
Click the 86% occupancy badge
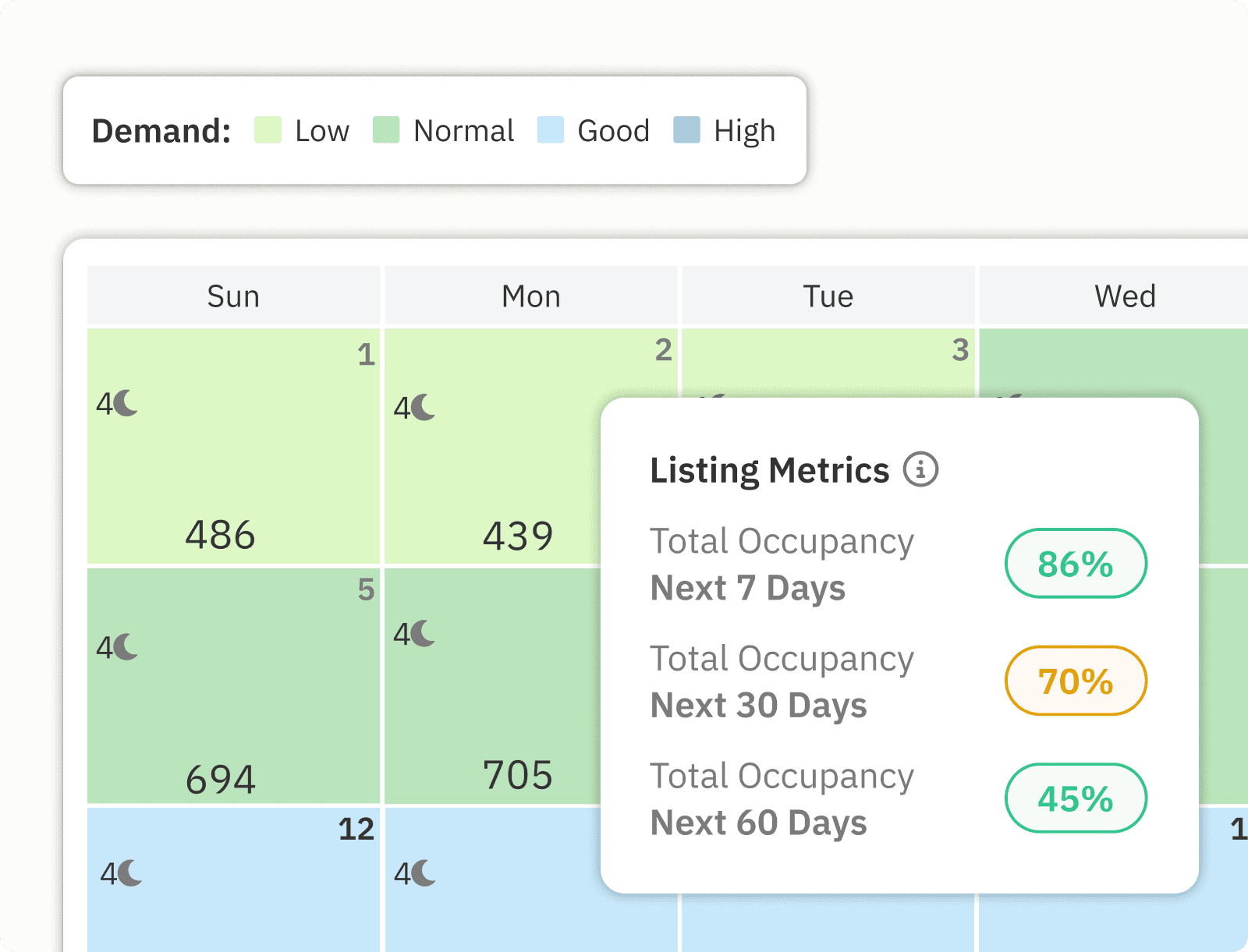point(1076,564)
